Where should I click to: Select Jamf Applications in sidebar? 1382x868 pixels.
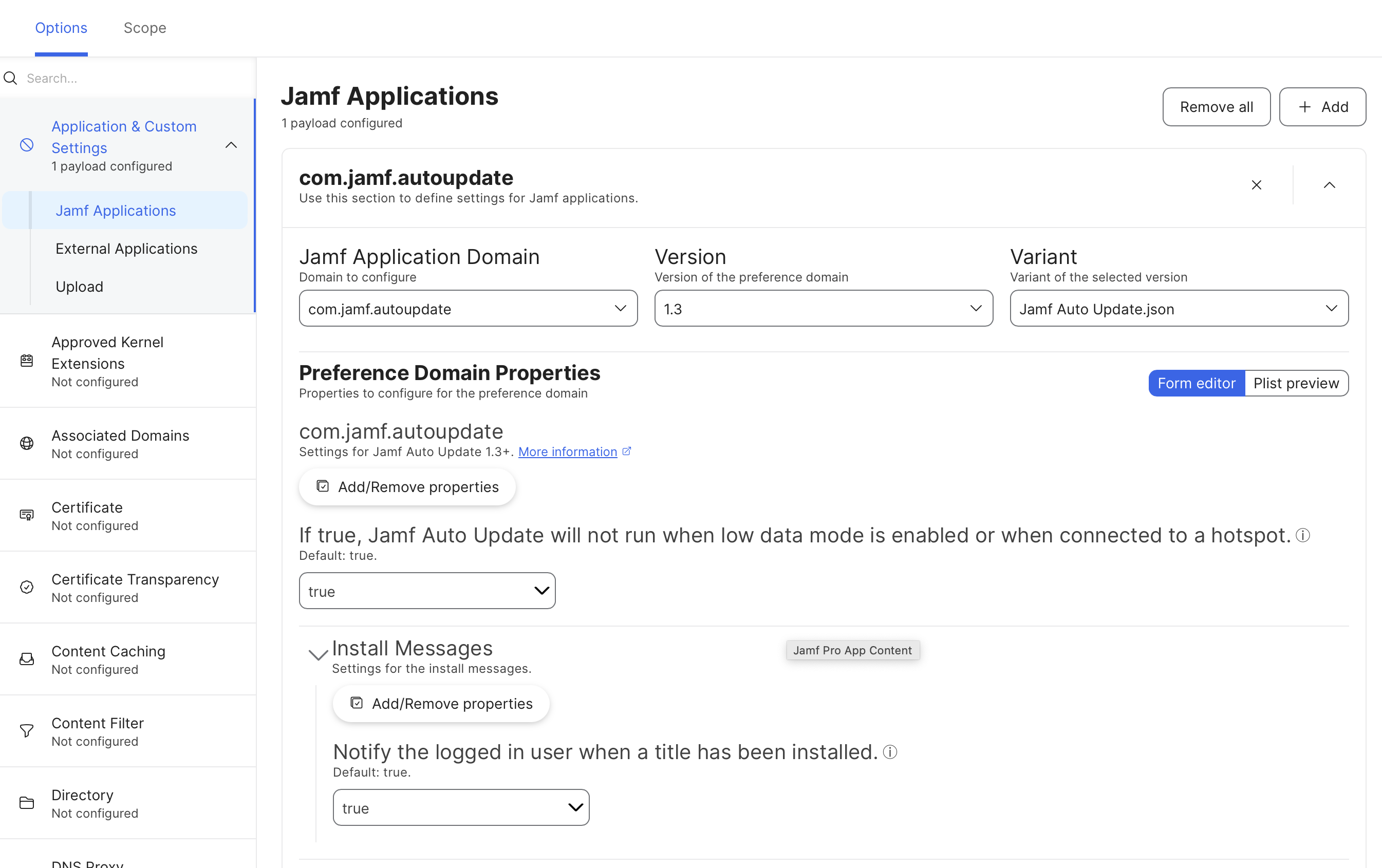(125, 211)
